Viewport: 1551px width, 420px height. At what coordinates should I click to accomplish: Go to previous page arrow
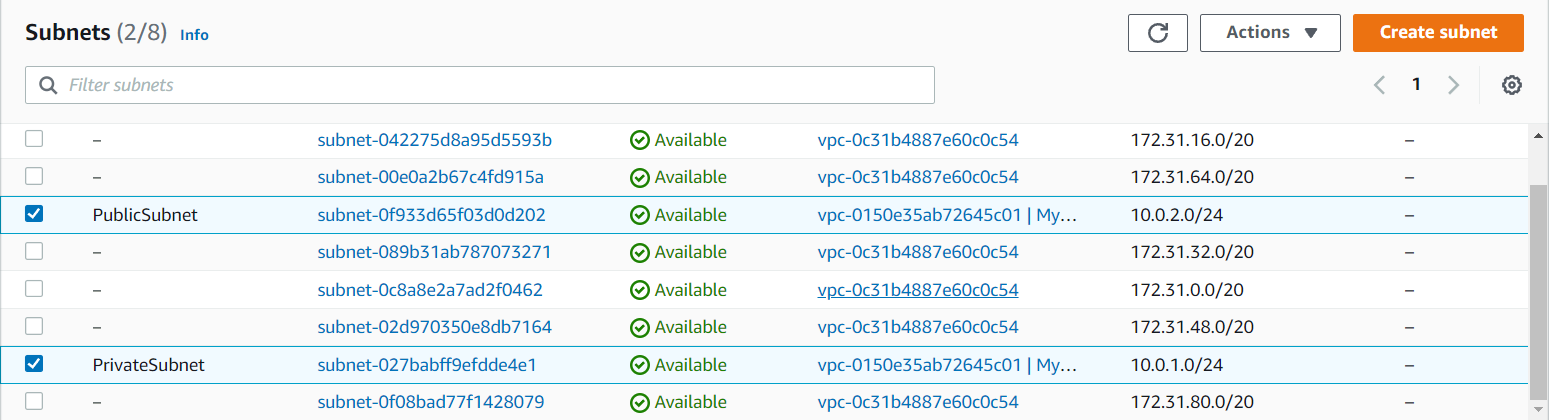(1379, 85)
